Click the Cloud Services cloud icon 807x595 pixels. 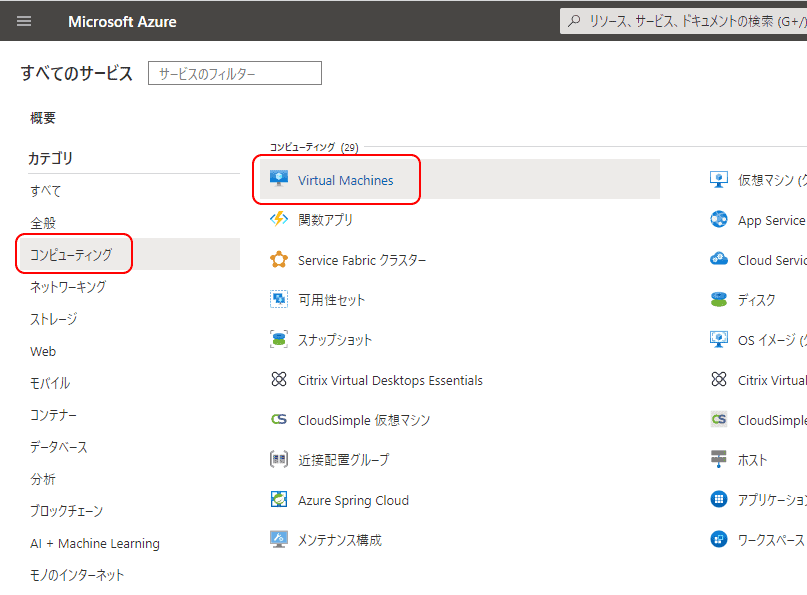(719, 258)
